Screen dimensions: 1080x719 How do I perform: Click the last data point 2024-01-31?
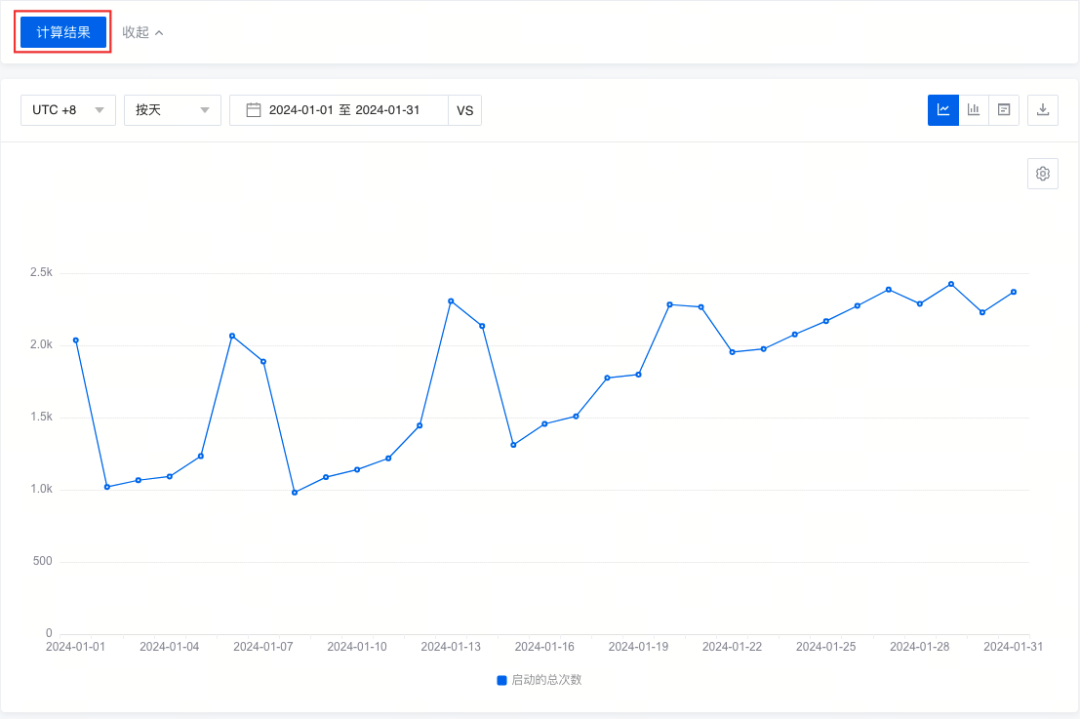tap(1014, 292)
